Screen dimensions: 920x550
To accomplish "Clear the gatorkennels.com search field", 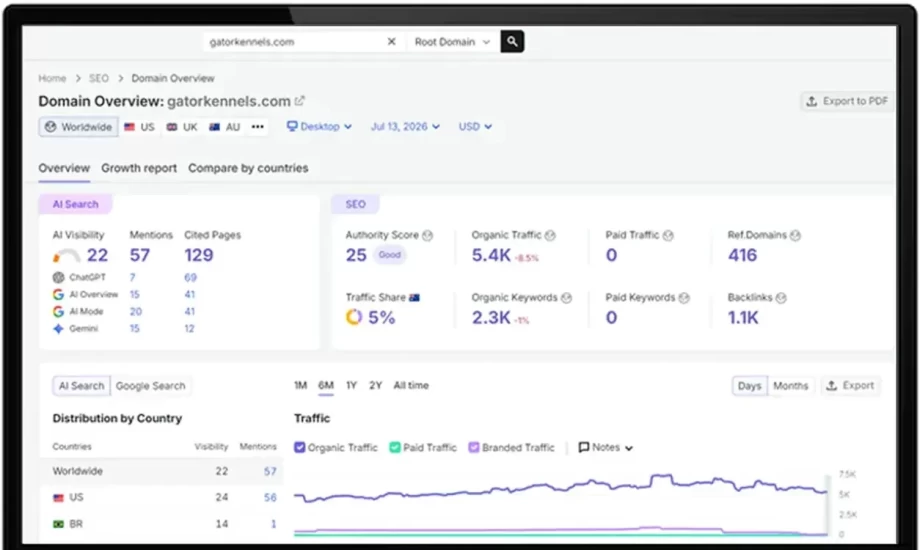I will click(391, 42).
